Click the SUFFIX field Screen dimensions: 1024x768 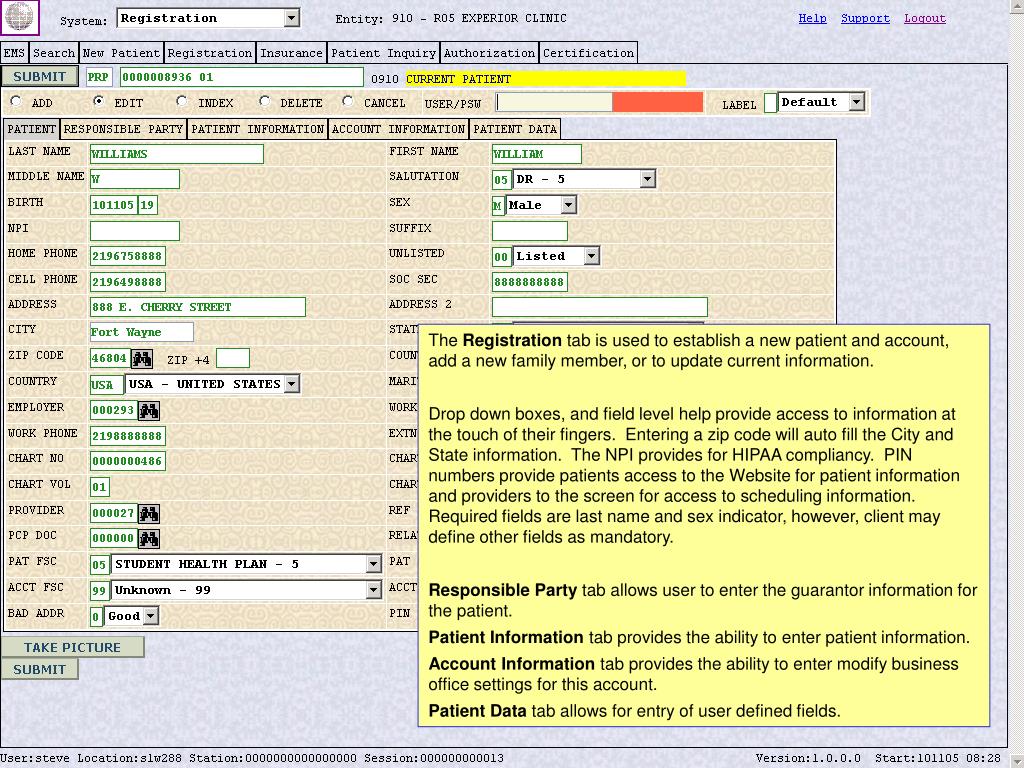tap(530, 231)
